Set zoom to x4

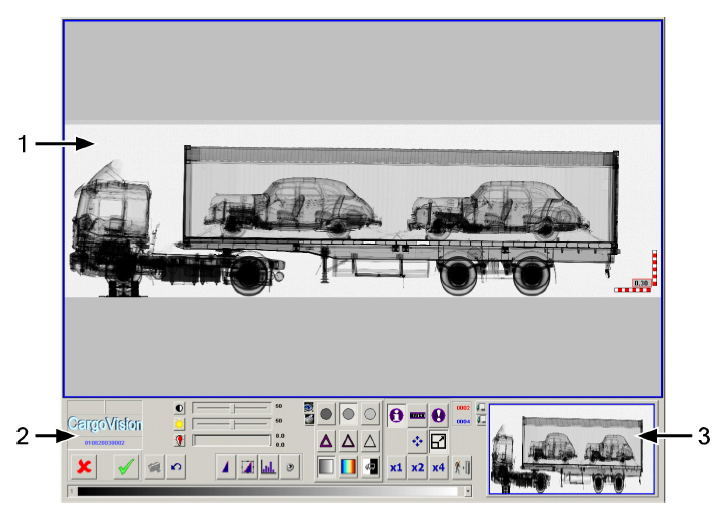tap(438, 467)
